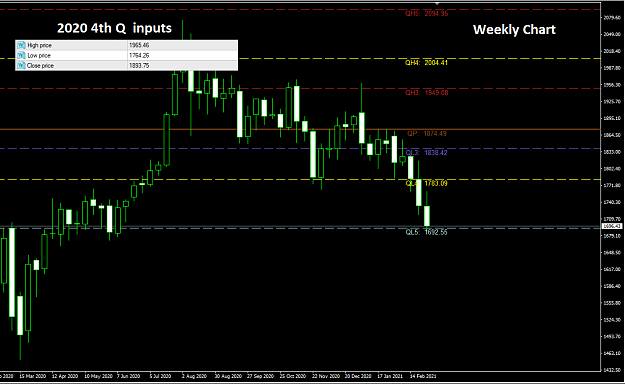Click the 1617.00 price scale label

click(x=612, y=269)
